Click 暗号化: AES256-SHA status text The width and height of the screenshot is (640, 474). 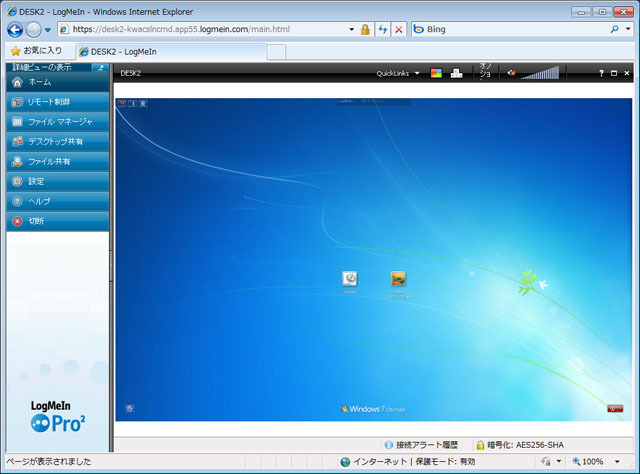[x=526, y=445]
